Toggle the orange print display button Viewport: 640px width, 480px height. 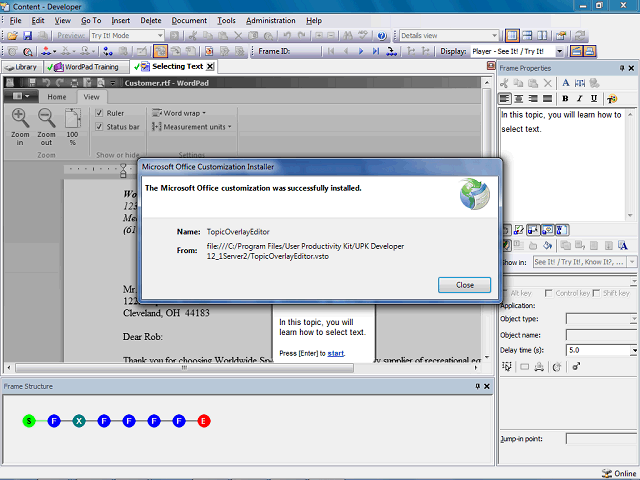click(x=589, y=51)
